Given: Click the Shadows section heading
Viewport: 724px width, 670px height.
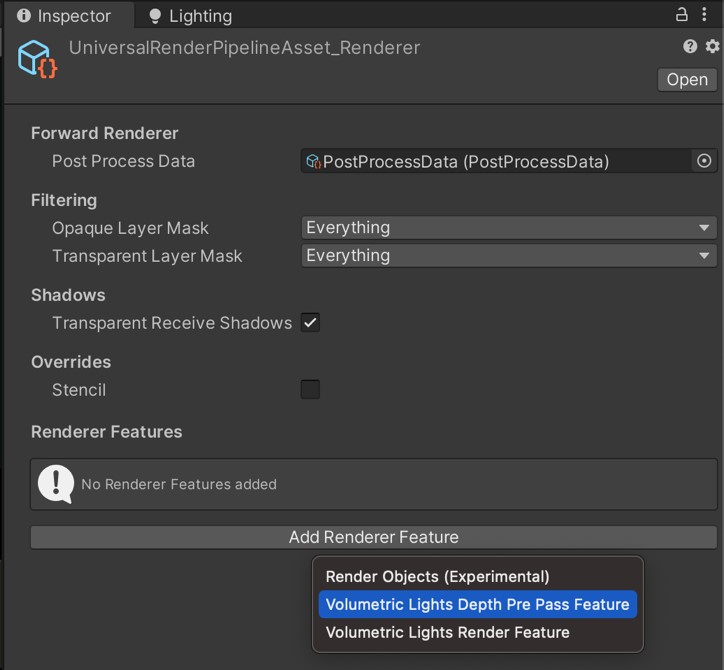Looking at the screenshot, I should 68,295.
